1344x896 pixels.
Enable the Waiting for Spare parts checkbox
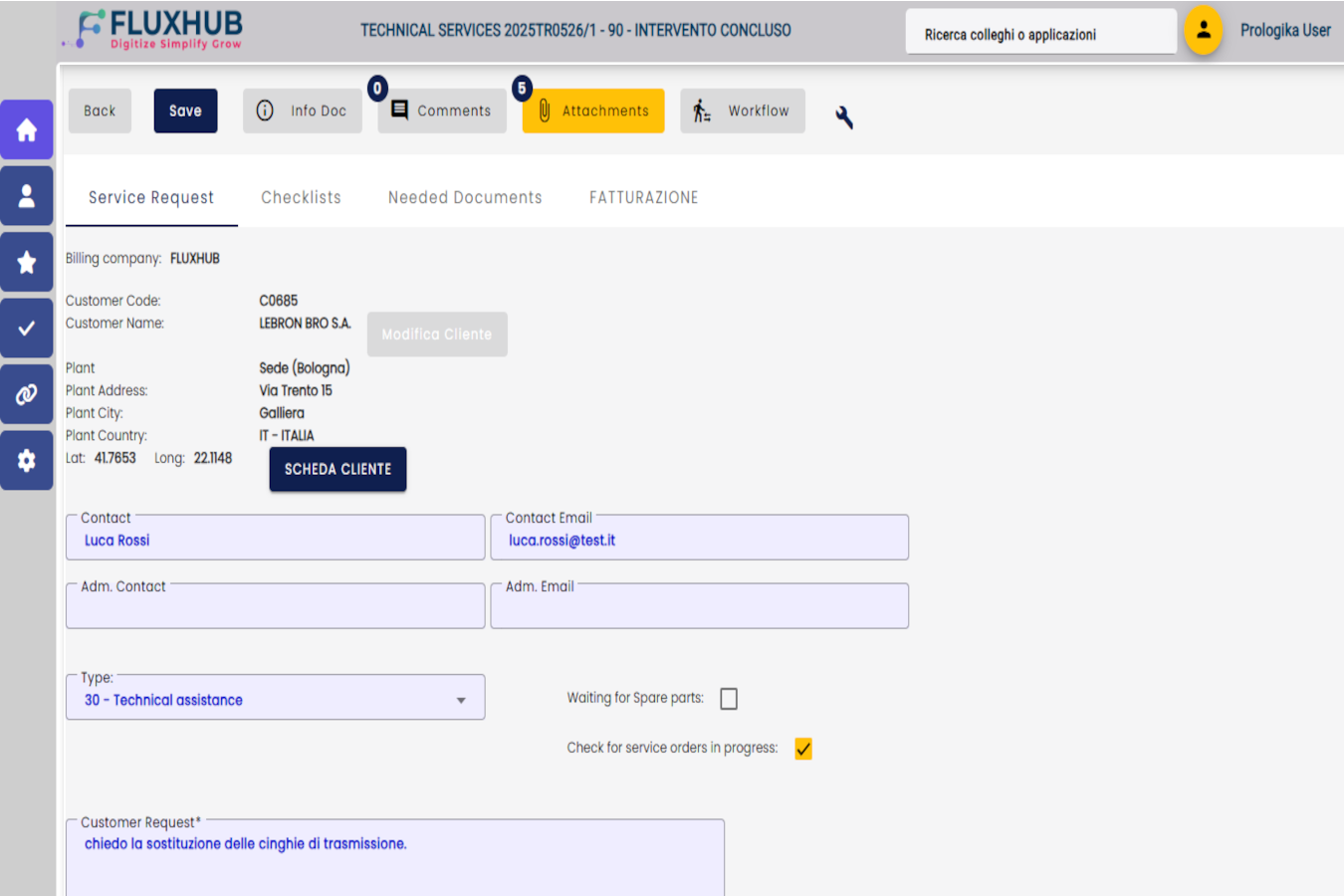pyautogui.click(x=728, y=698)
